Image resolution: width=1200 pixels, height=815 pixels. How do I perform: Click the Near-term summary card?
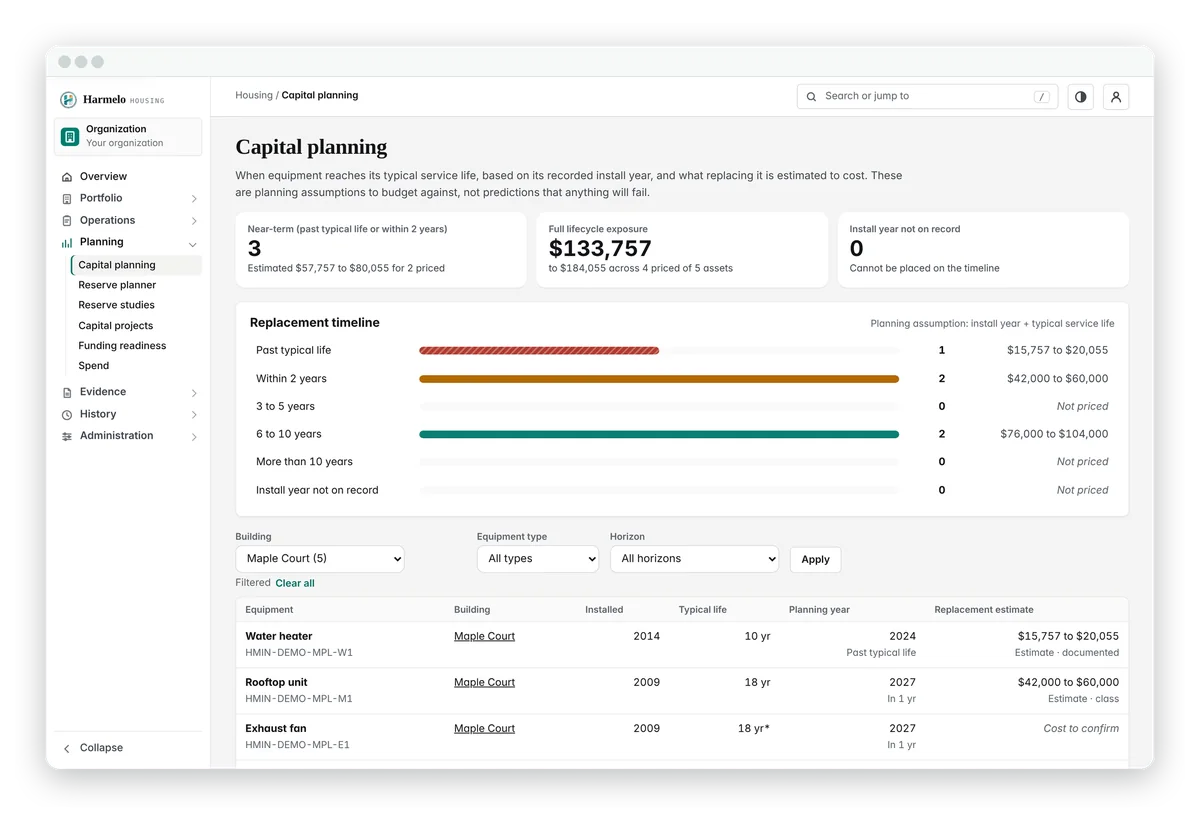coord(381,250)
